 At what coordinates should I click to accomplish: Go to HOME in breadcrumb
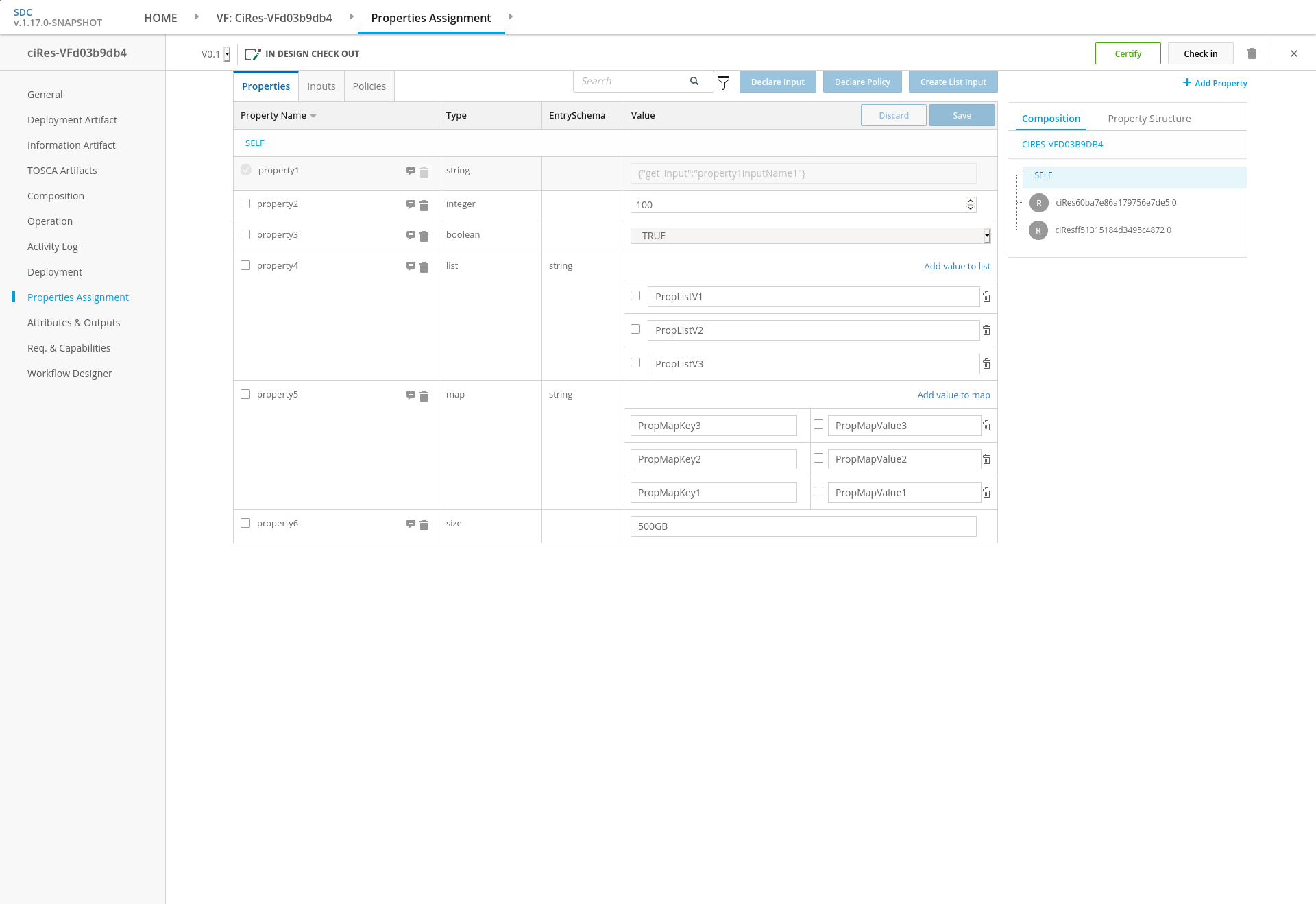(x=160, y=18)
